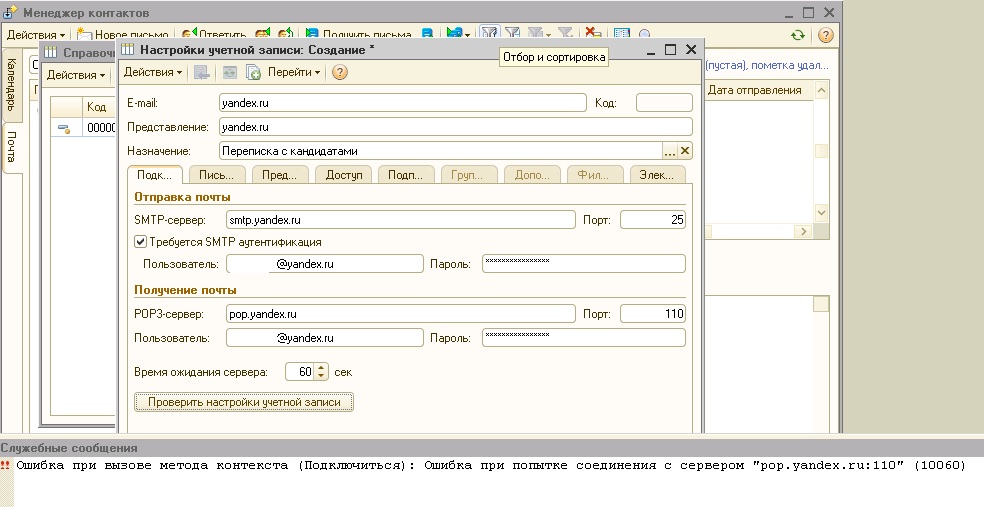
Task: Click the POP3 Пользователь field
Action: (x=324, y=338)
